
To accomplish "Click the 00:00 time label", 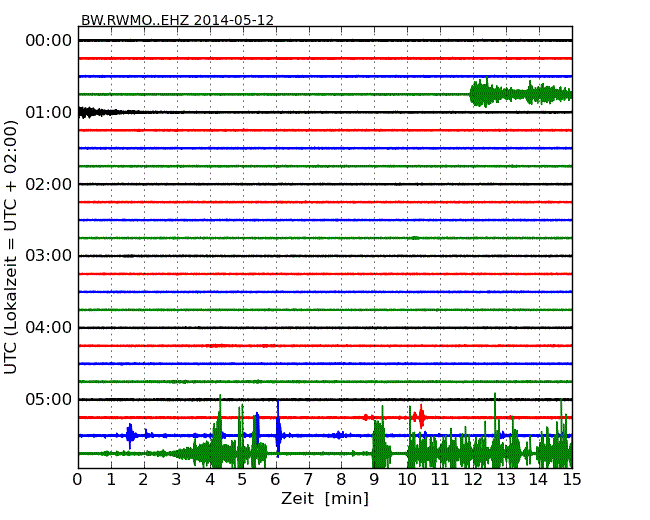I will tap(49, 41).
